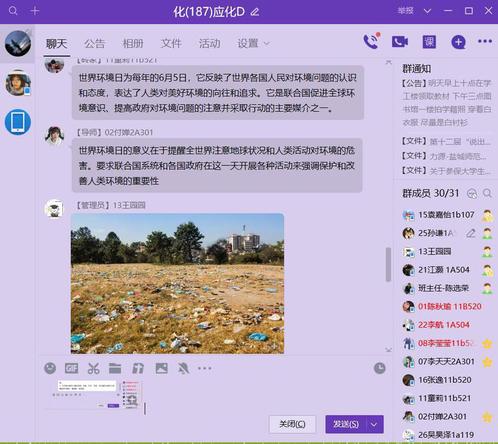Search group members magnifier icon
The width and height of the screenshot is (498, 444).
[x=487, y=193]
